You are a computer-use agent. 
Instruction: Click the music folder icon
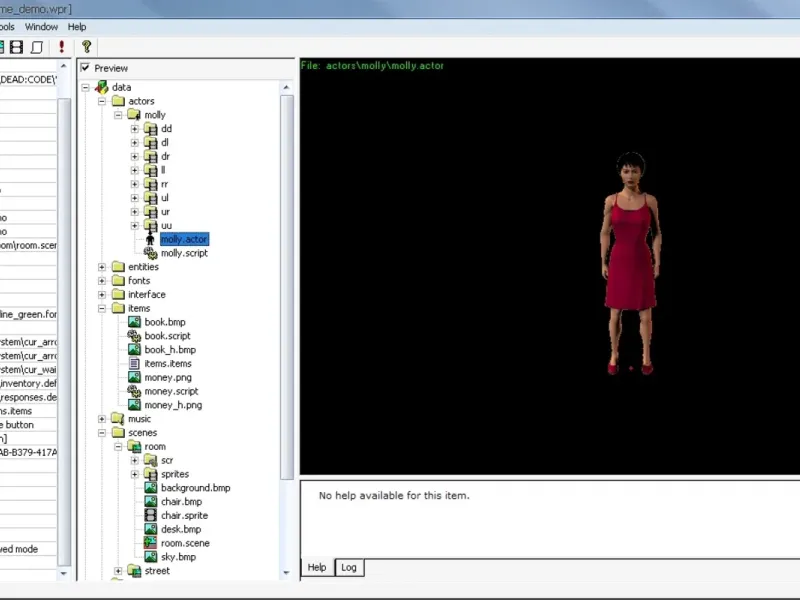coord(118,419)
